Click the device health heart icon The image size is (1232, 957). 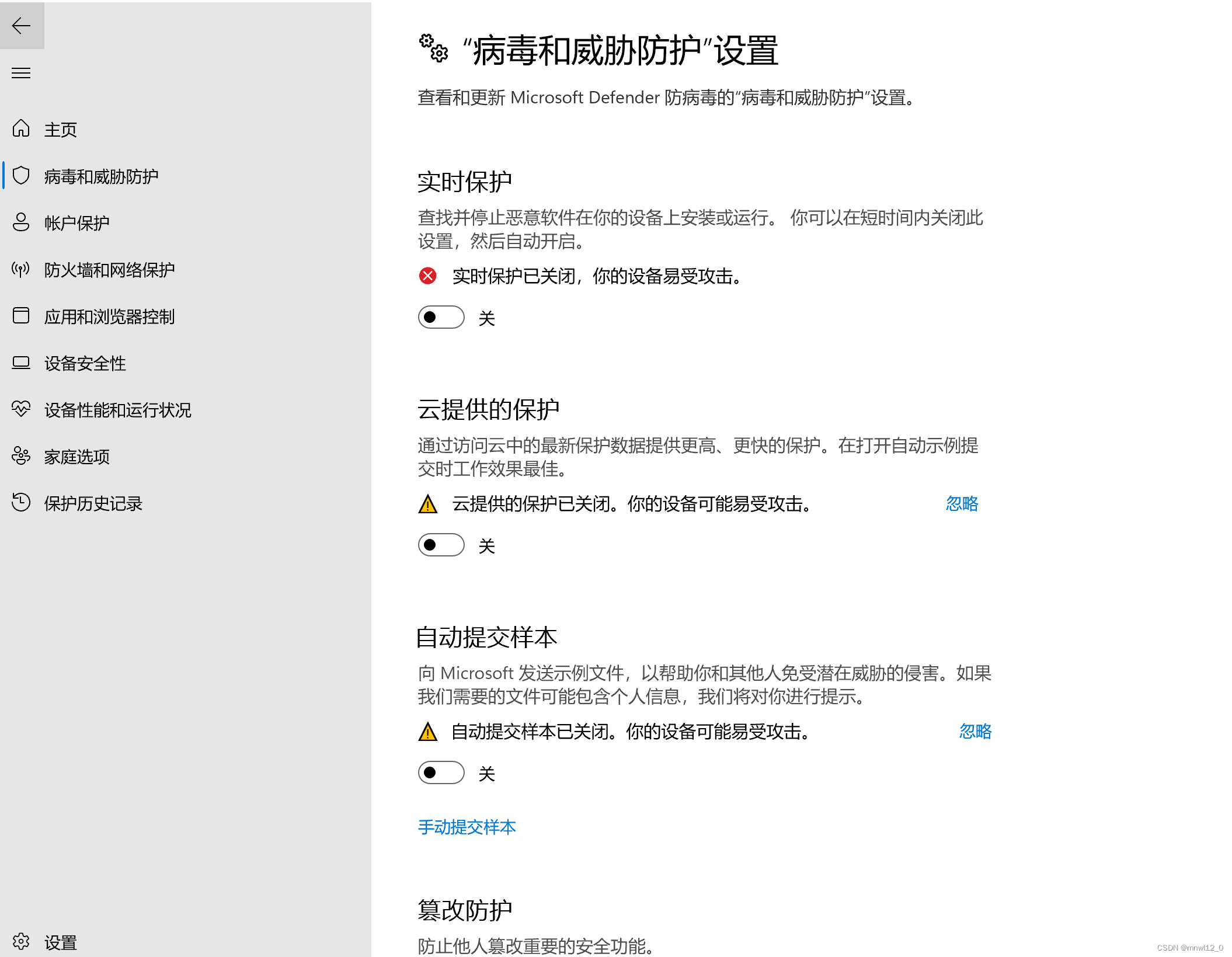(21, 409)
